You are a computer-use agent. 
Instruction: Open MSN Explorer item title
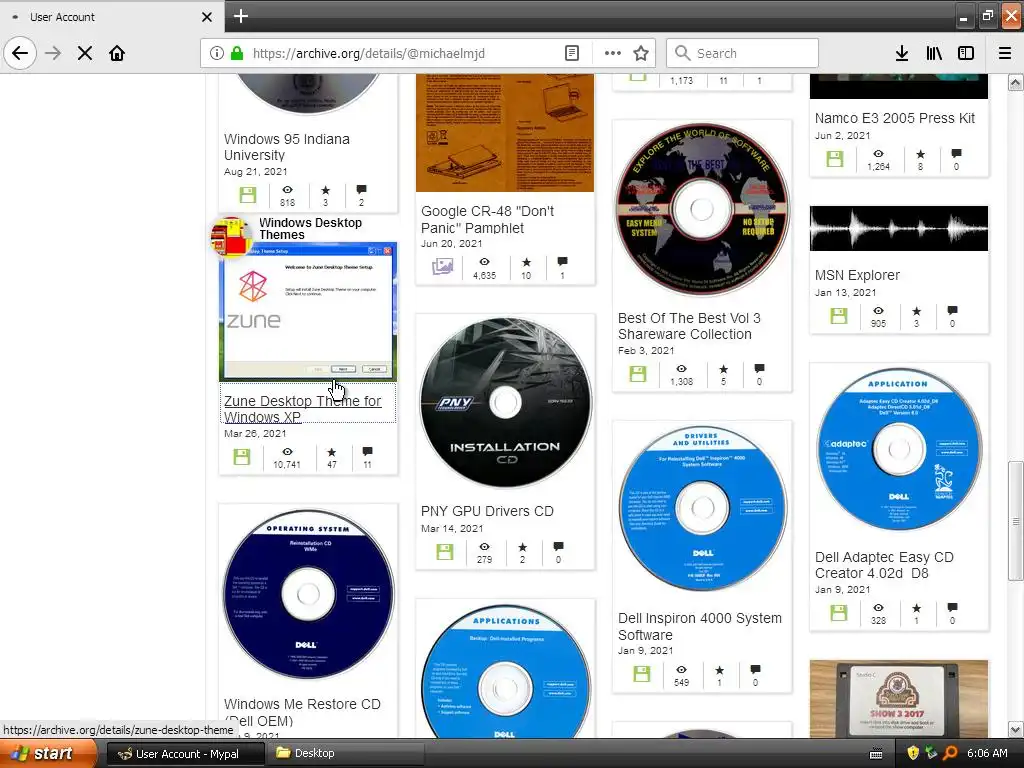pyautogui.click(x=857, y=276)
